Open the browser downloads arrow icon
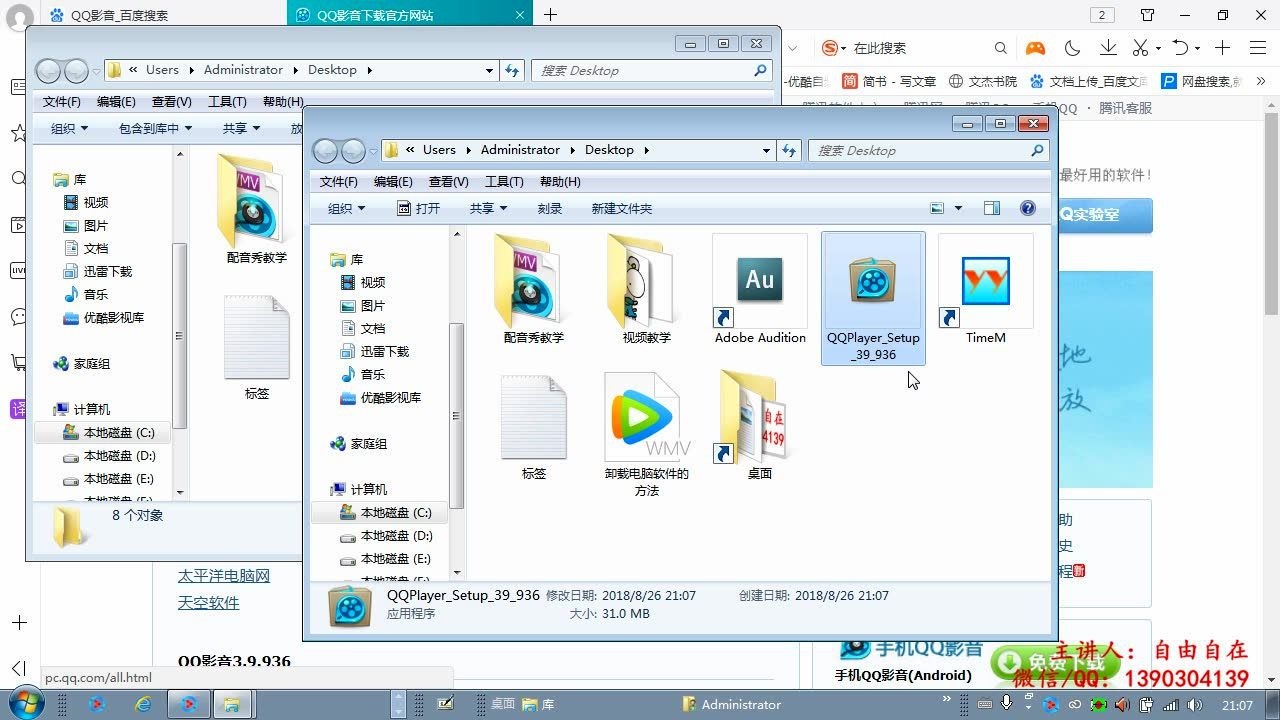1280x720 pixels. 1108,48
